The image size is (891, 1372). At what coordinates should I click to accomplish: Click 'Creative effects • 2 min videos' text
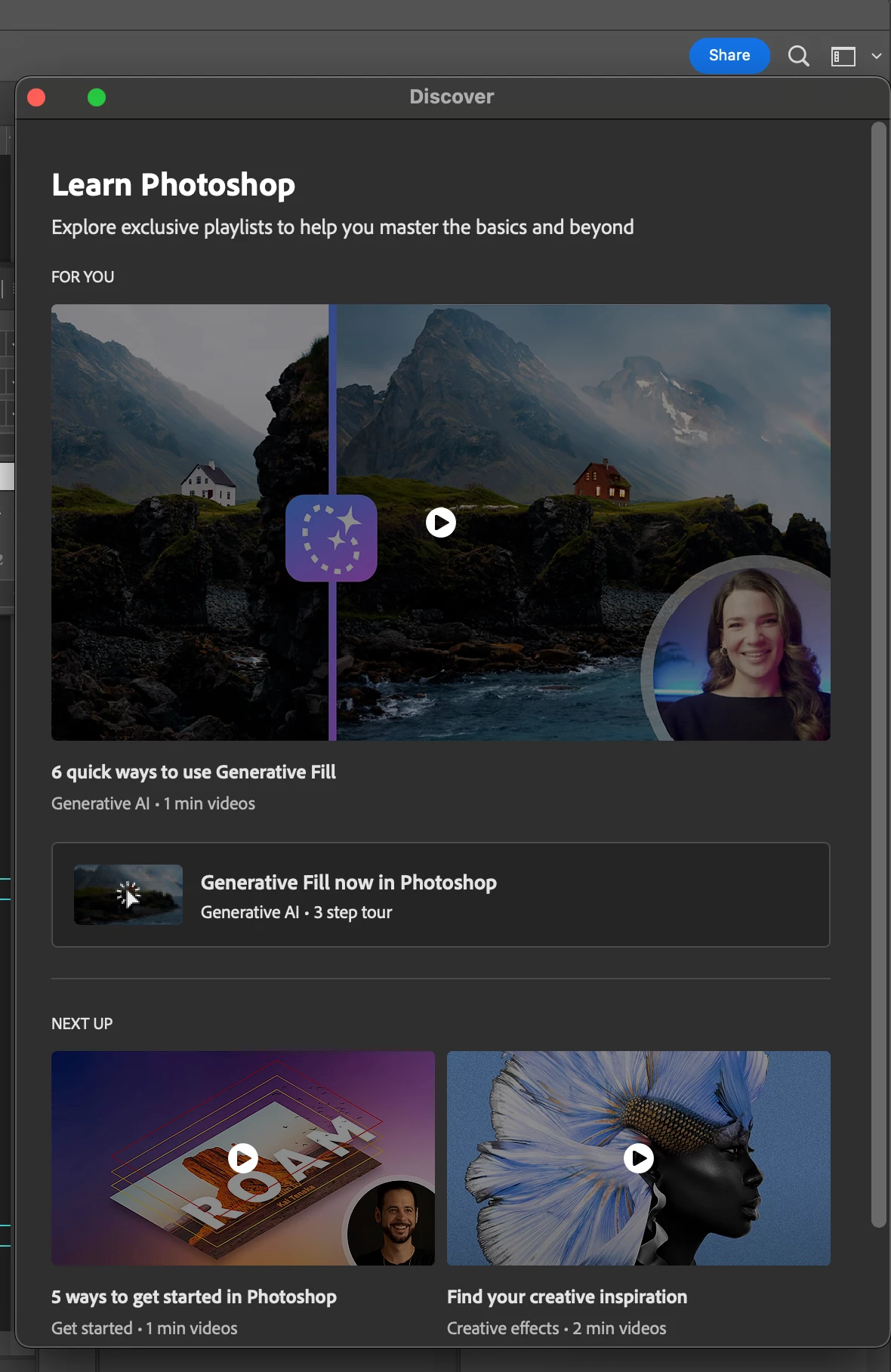tap(556, 1328)
